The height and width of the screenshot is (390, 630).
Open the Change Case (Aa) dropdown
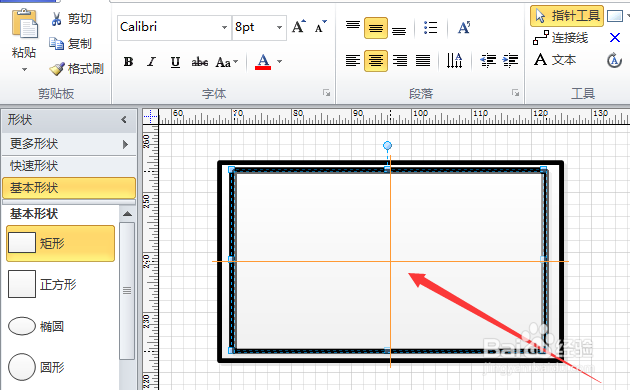tap(227, 62)
